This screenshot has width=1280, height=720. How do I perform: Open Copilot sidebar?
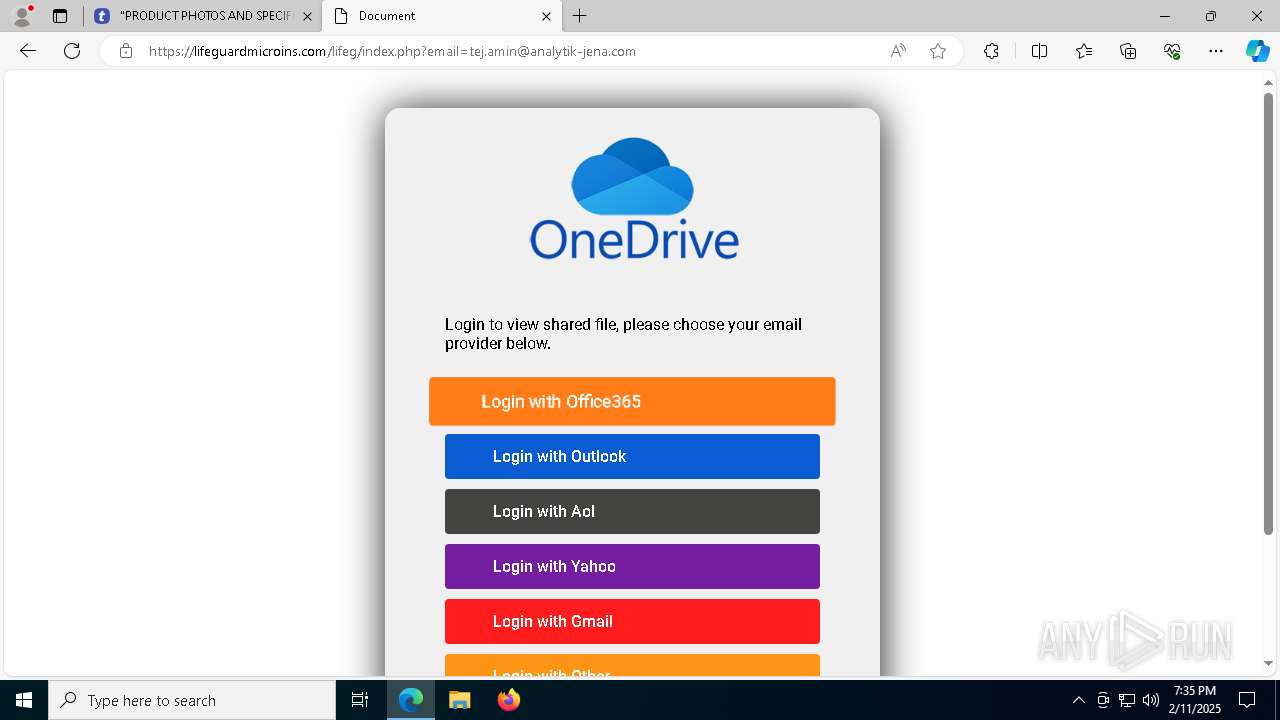point(1257,51)
